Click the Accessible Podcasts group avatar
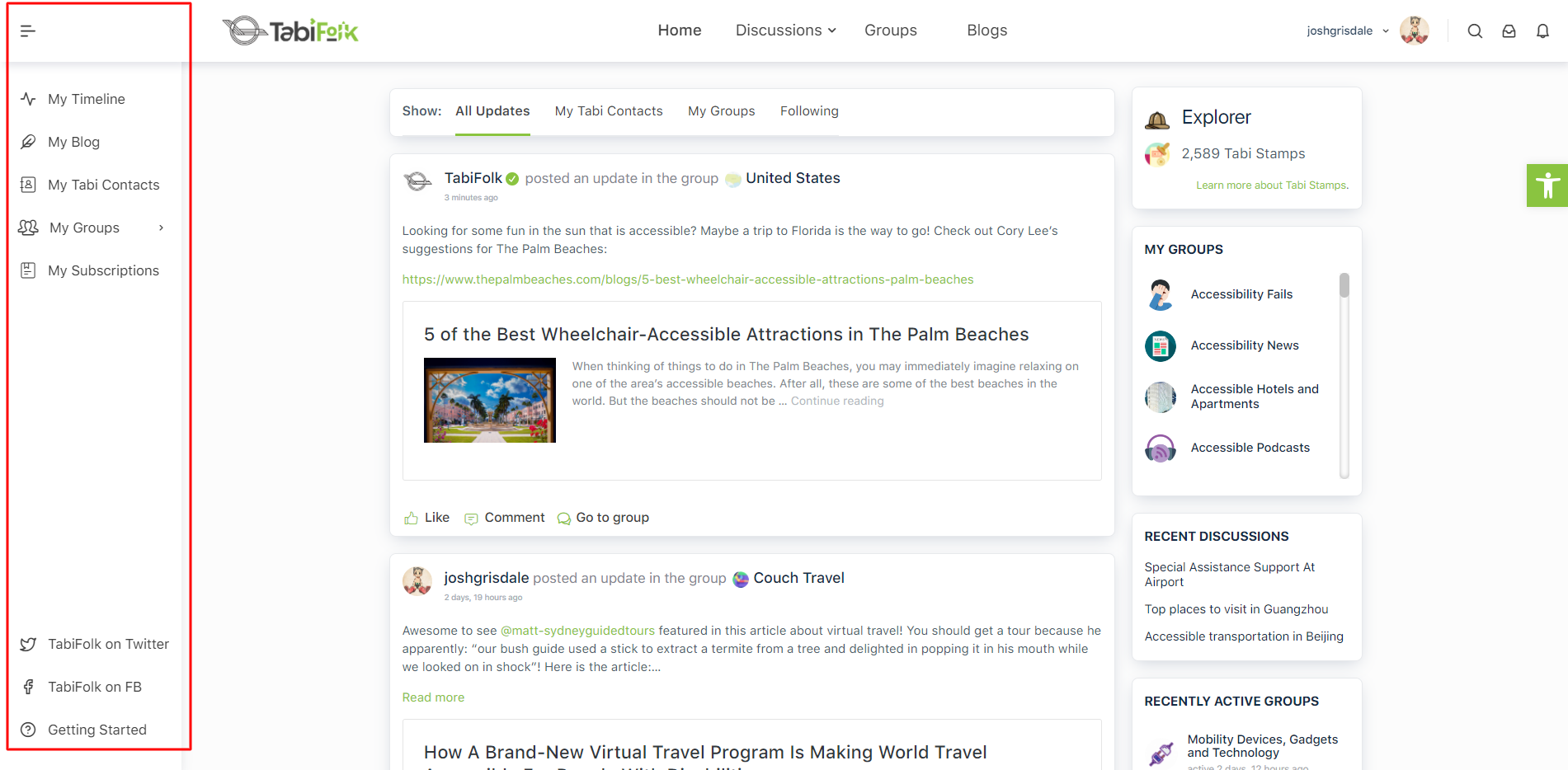 click(x=1161, y=448)
